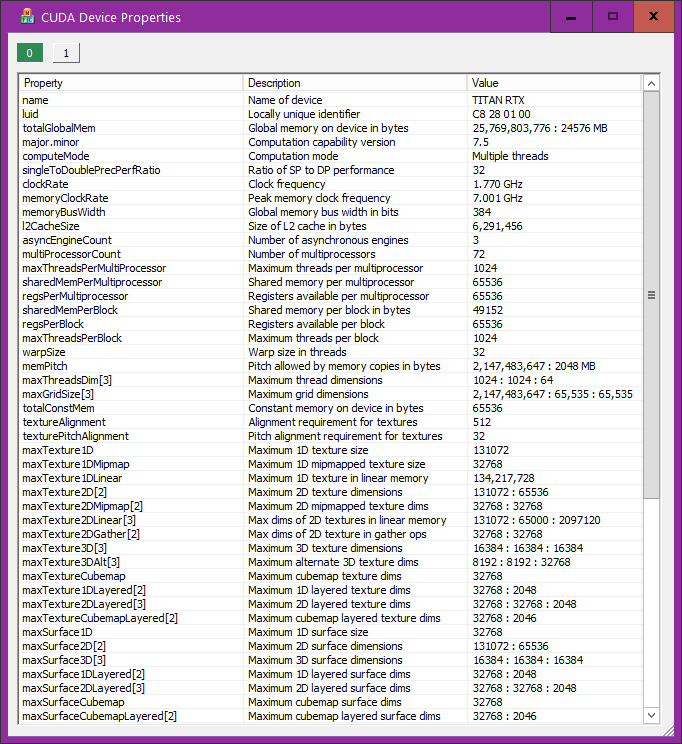Sort by the Description column header
This screenshot has height=744, width=682.
coord(355,83)
